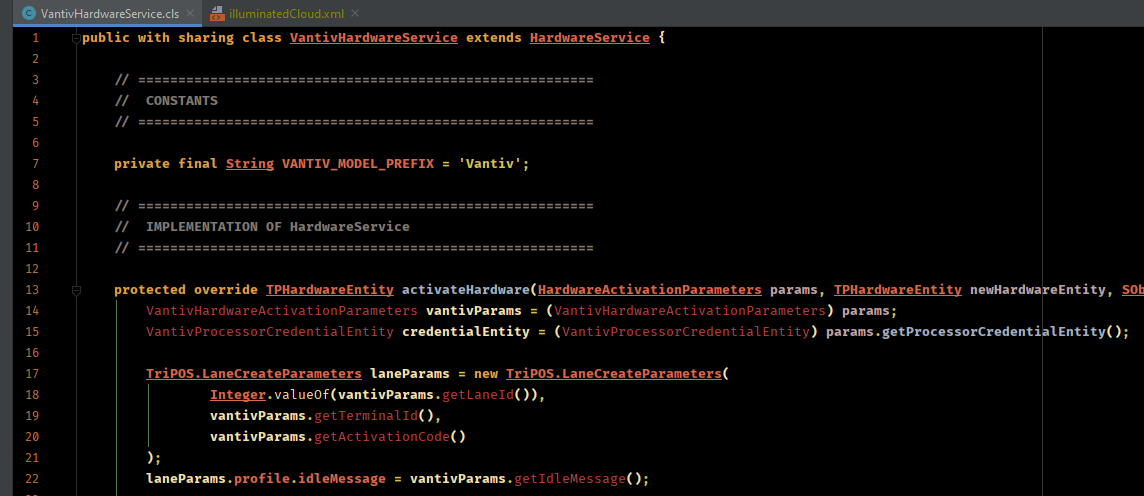1144x496 pixels.
Task: Click the 'new' keyword on line 17
Action: pos(486,374)
